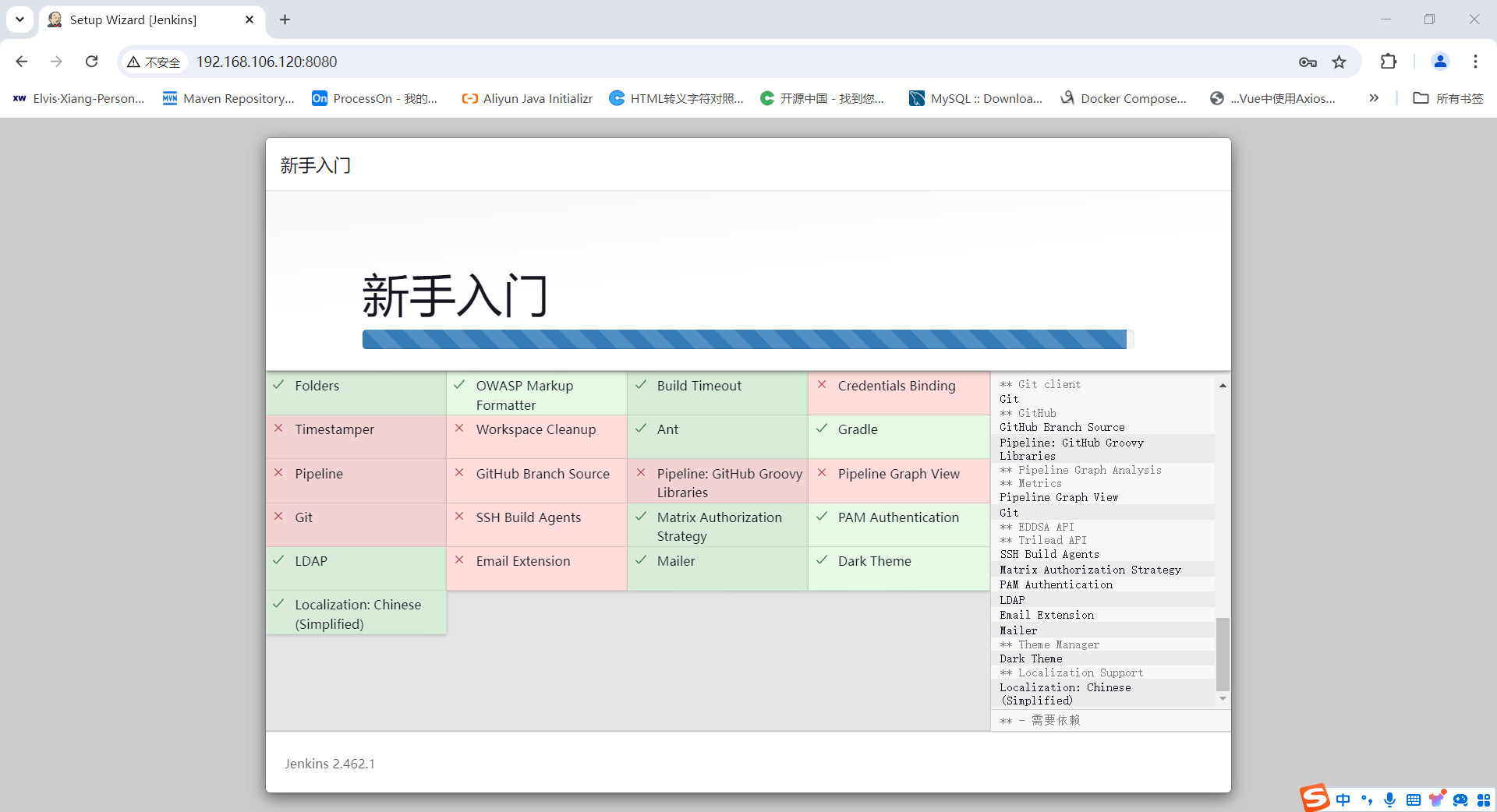Click 'GitHub Branch Source' log line
This screenshot has height=812, width=1497.
click(1062, 427)
